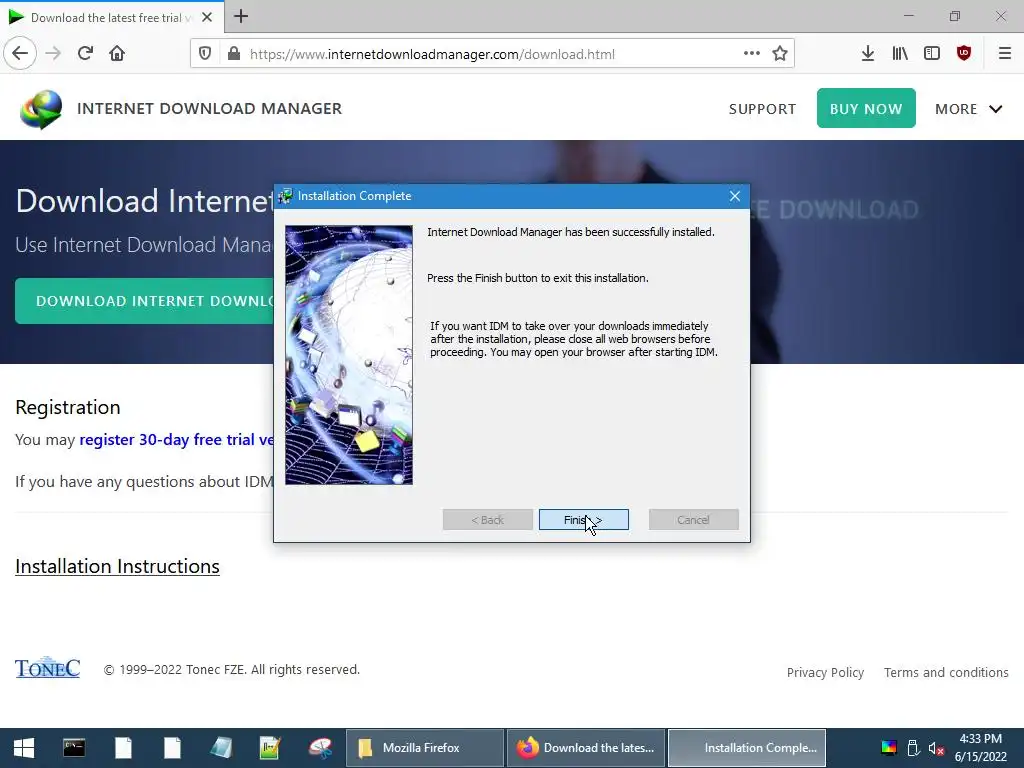This screenshot has height=768, width=1024.
Task: Switch to 'Installation Comple...' taskbar item
Action: click(x=747, y=748)
